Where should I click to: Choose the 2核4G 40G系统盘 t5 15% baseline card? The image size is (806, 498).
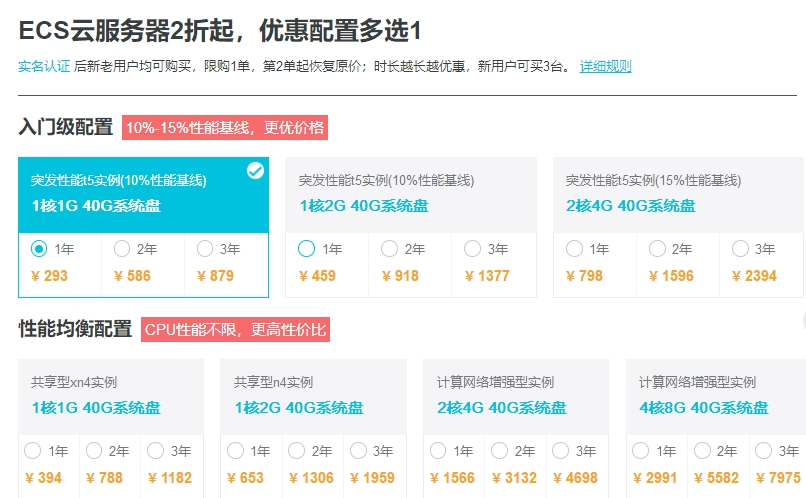679,195
